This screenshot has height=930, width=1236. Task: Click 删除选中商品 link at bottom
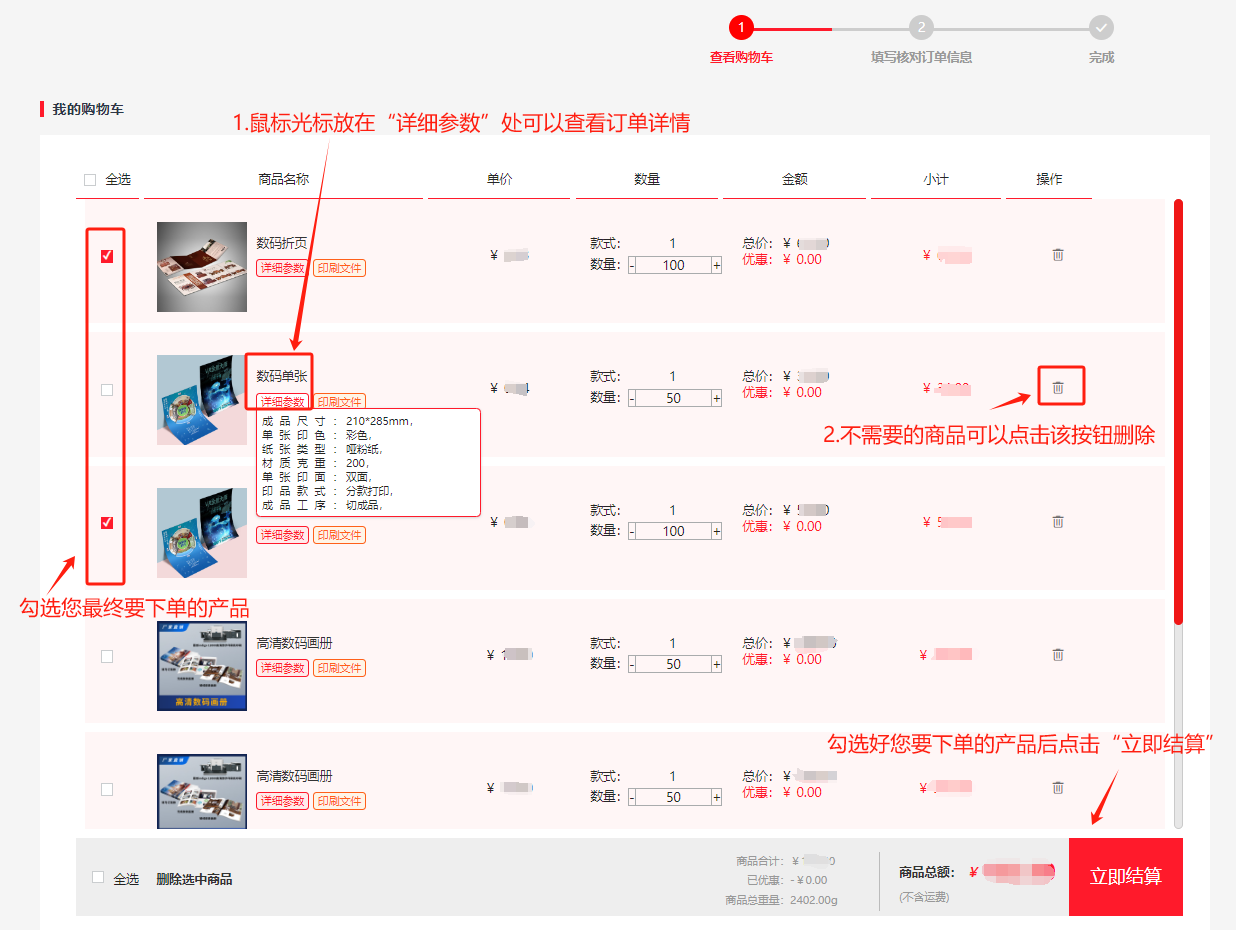pyautogui.click(x=194, y=879)
